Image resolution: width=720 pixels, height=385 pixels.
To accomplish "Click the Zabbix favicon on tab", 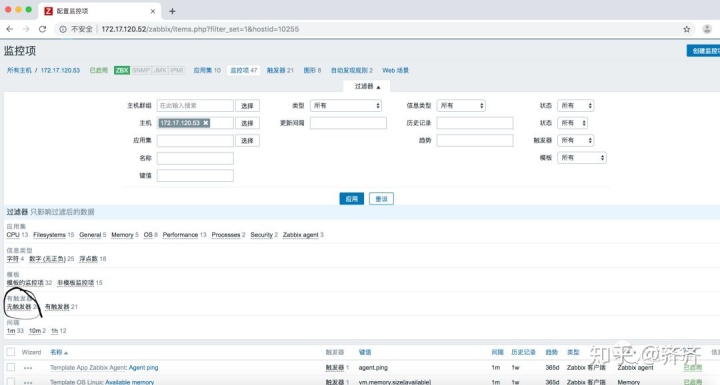I will click(x=48, y=11).
